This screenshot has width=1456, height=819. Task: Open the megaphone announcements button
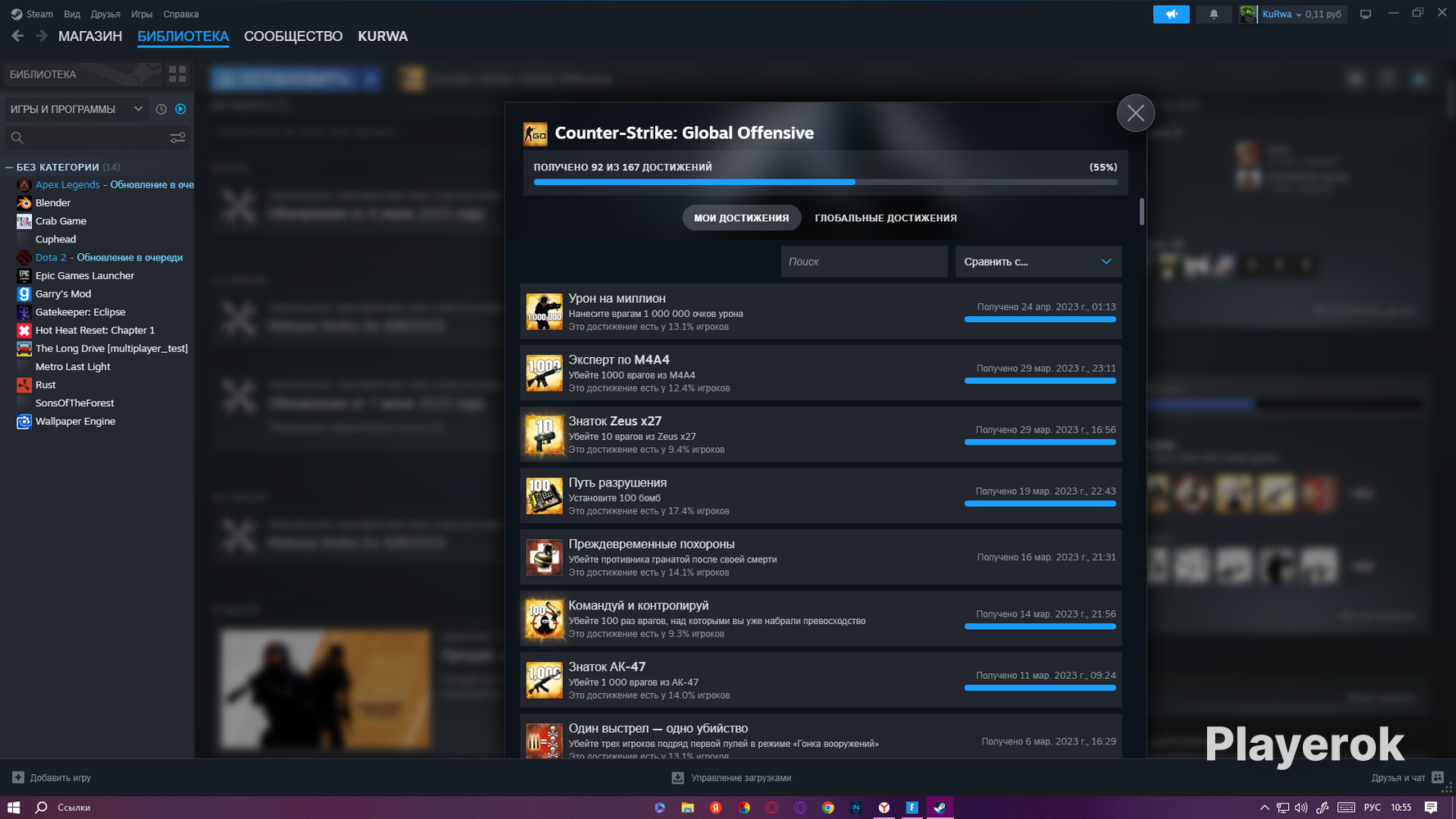click(x=1171, y=14)
